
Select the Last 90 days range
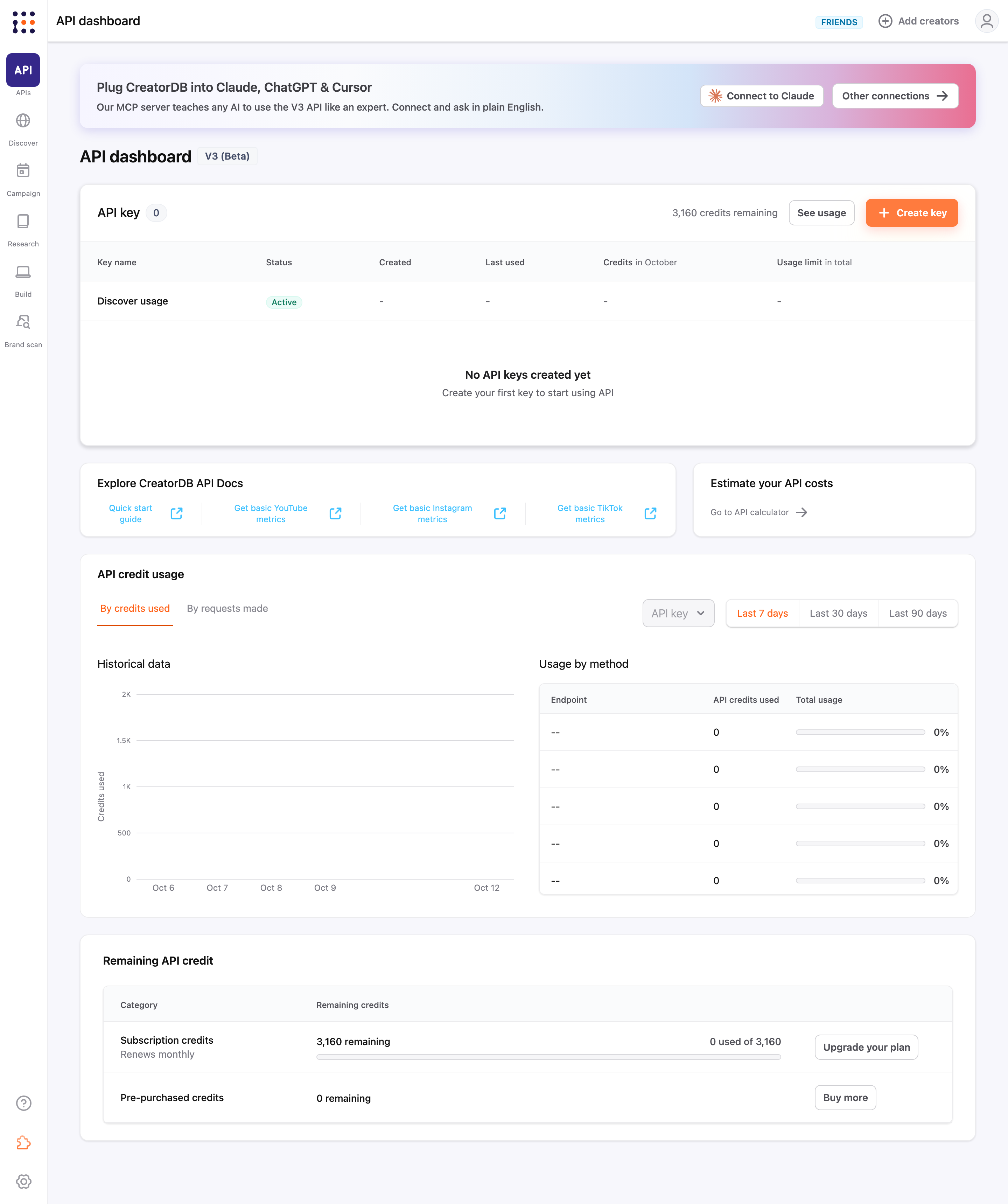point(917,614)
